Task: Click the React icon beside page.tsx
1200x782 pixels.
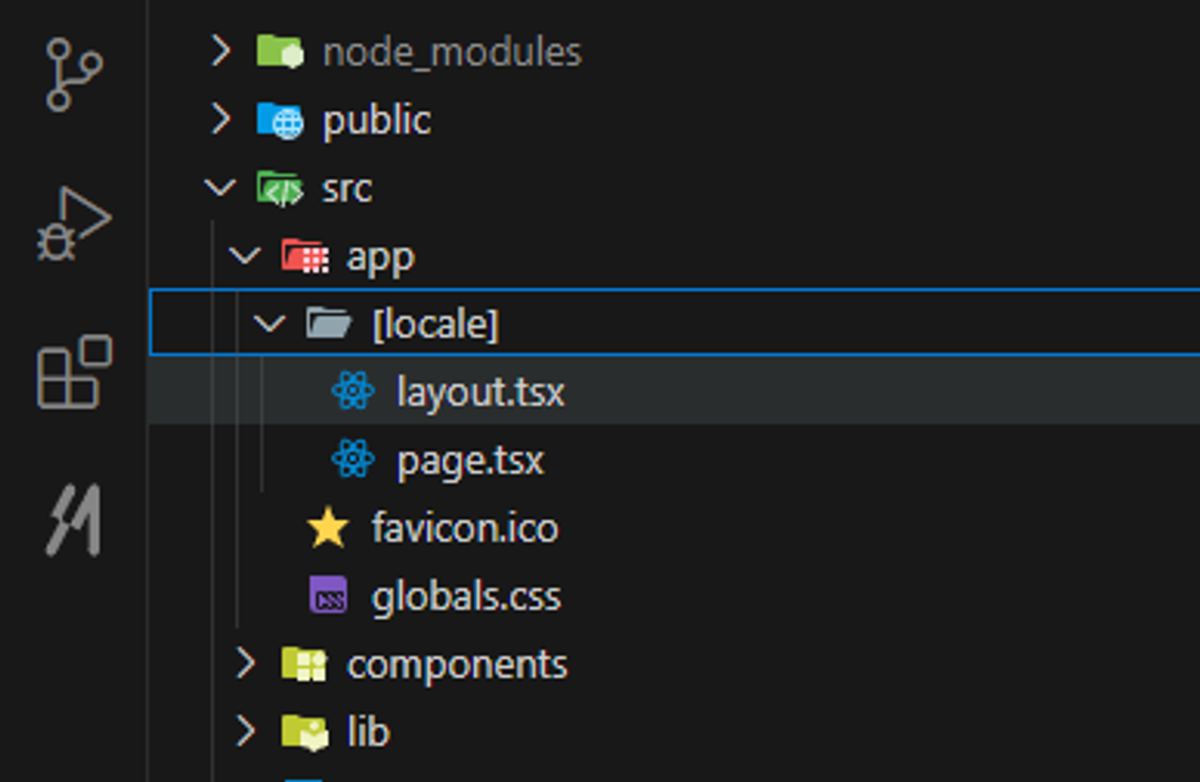Action: pyautogui.click(x=354, y=459)
